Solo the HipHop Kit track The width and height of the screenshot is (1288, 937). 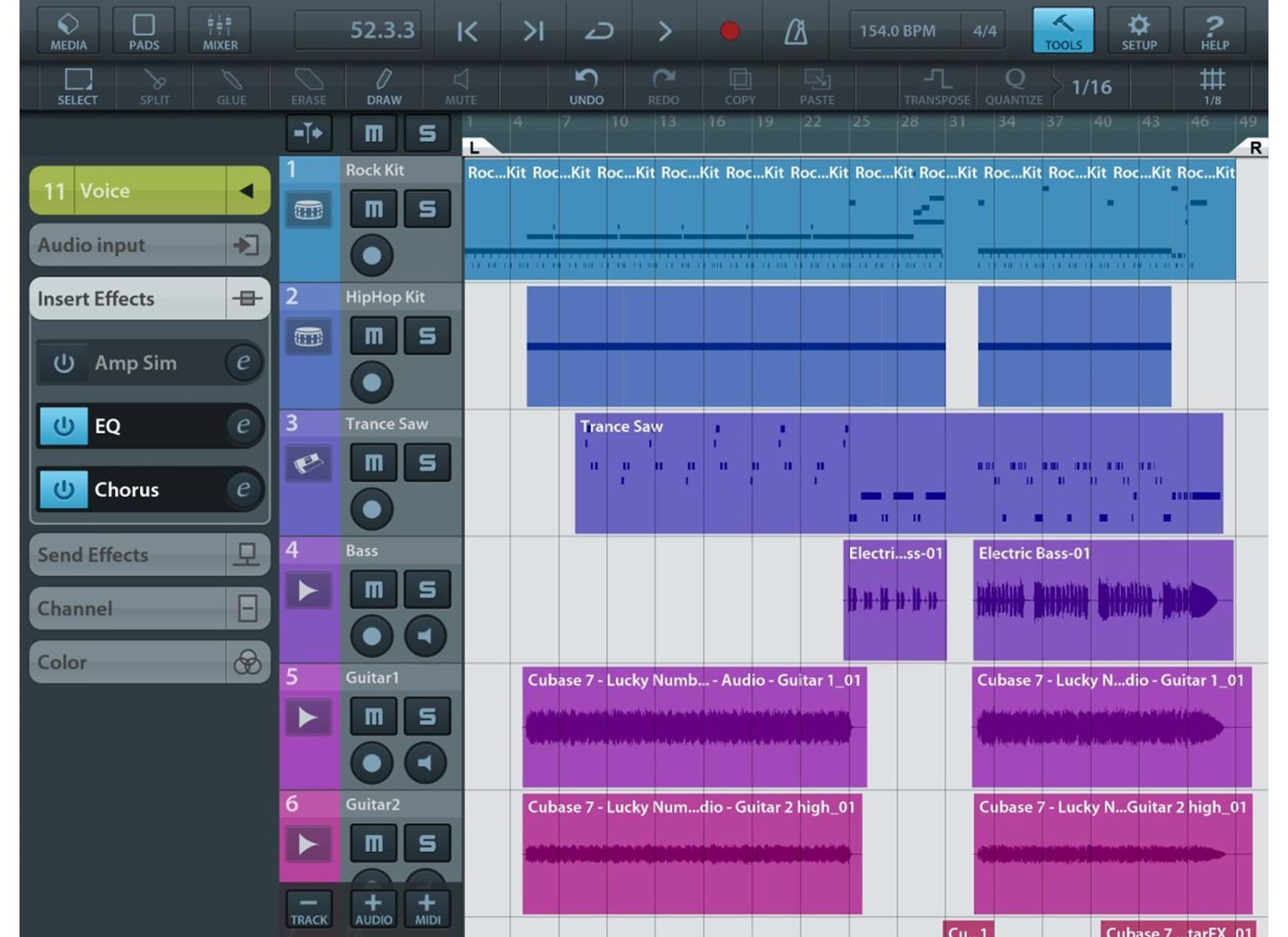click(427, 336)
